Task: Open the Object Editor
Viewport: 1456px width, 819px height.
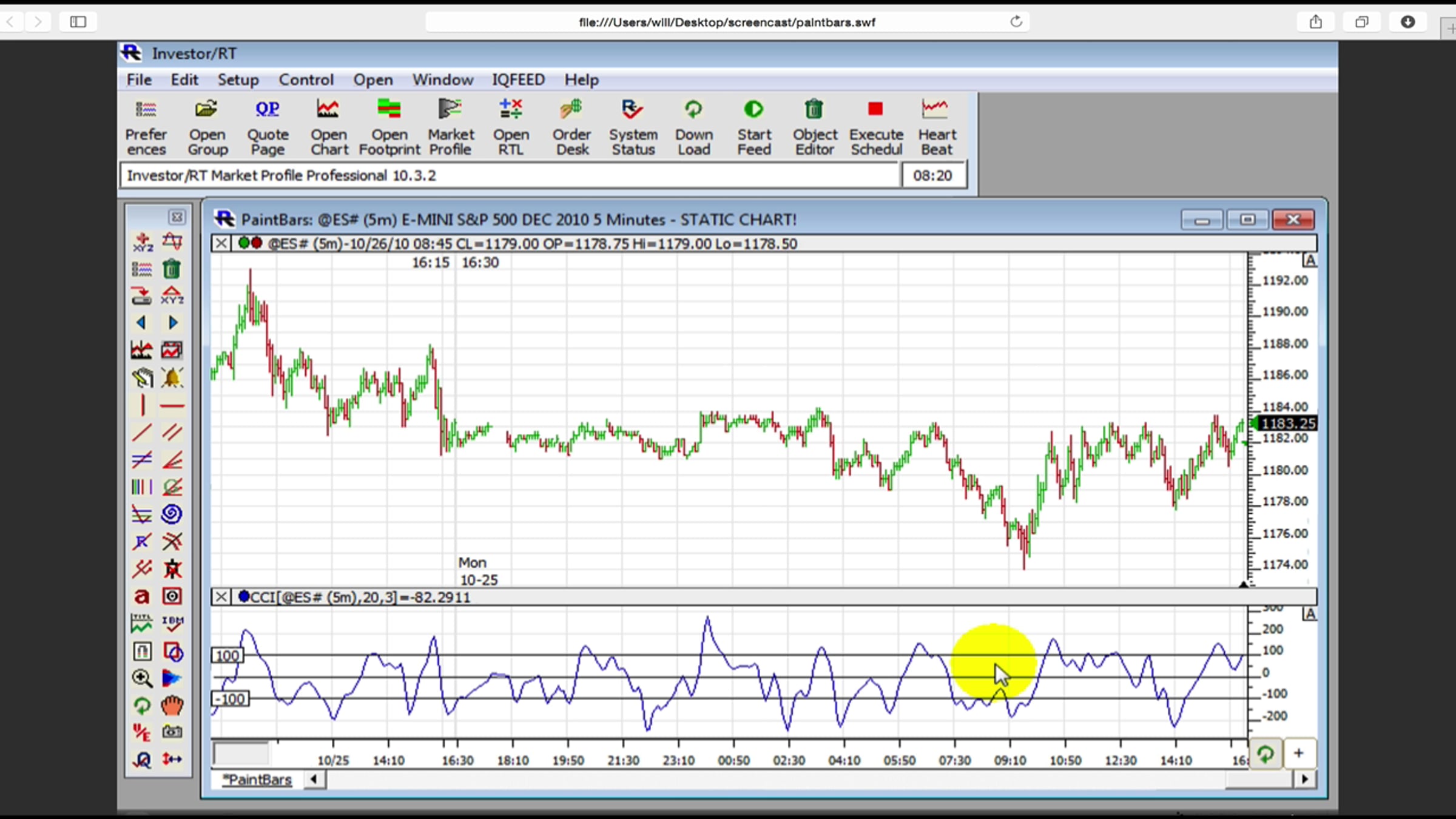Action: click(x=814, y=127)
